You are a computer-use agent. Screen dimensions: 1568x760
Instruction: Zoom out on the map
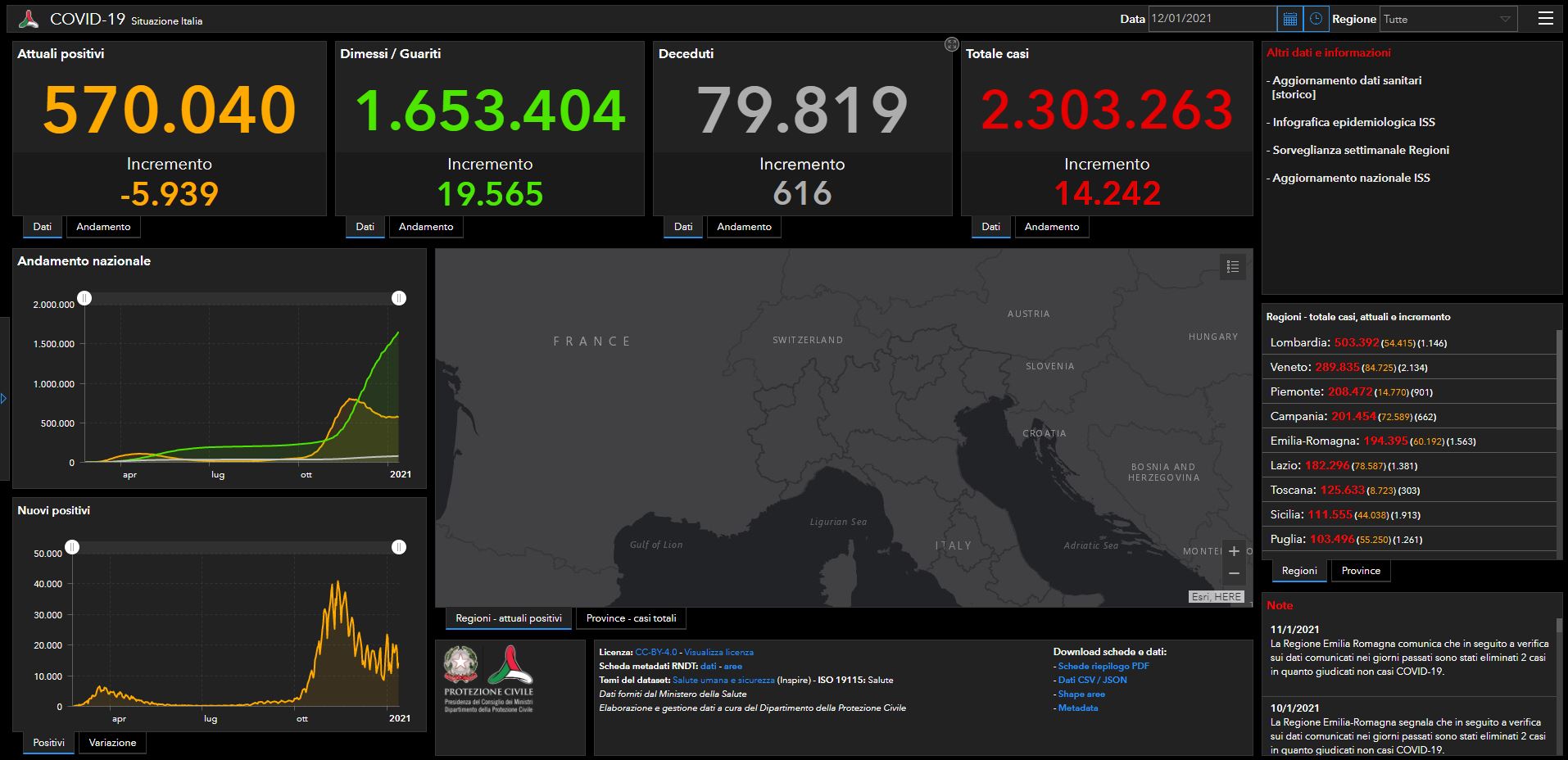click(1234, 573)
